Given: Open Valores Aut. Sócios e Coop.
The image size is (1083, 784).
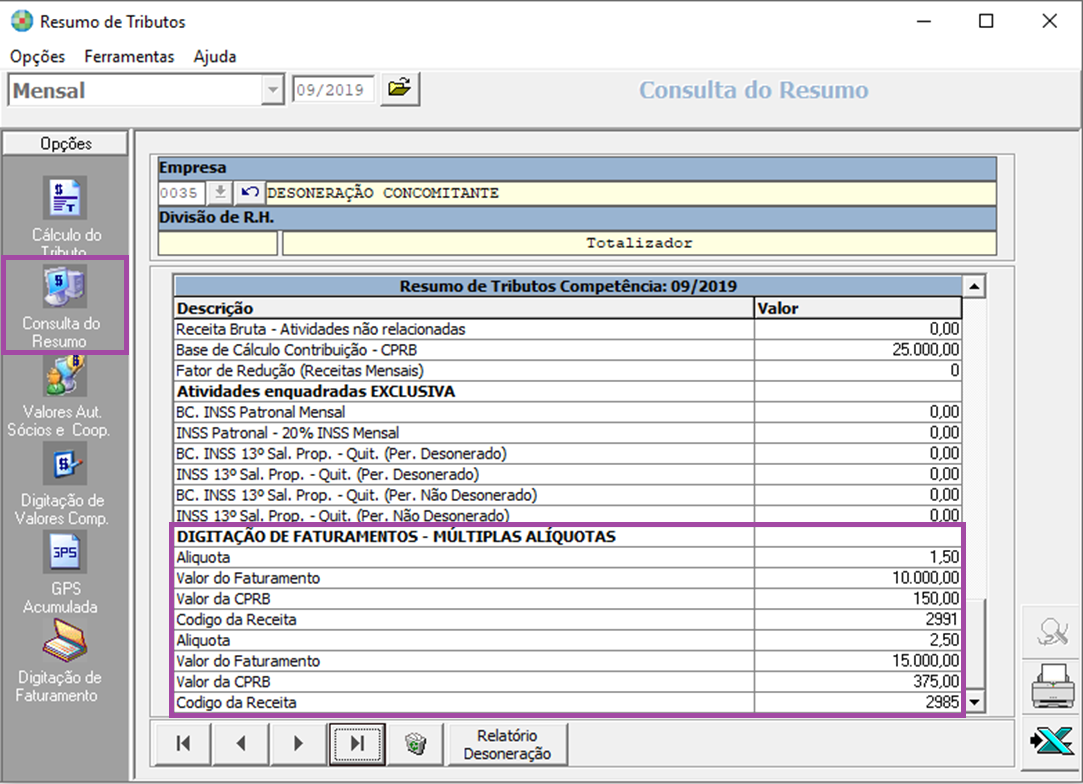Looking at the screenshot, I should point(63,396).
